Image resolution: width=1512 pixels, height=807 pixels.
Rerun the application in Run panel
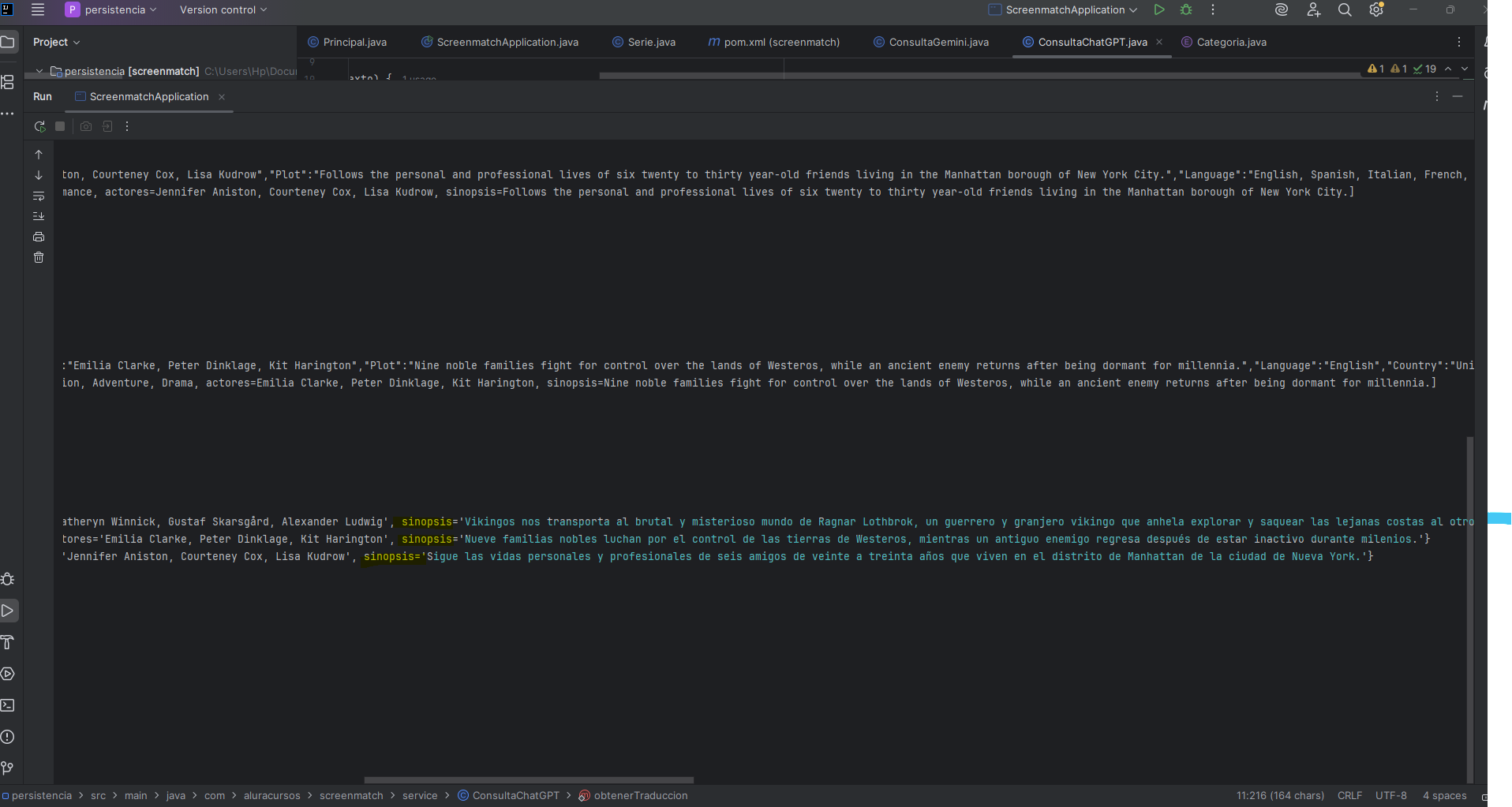pos(39,126)
